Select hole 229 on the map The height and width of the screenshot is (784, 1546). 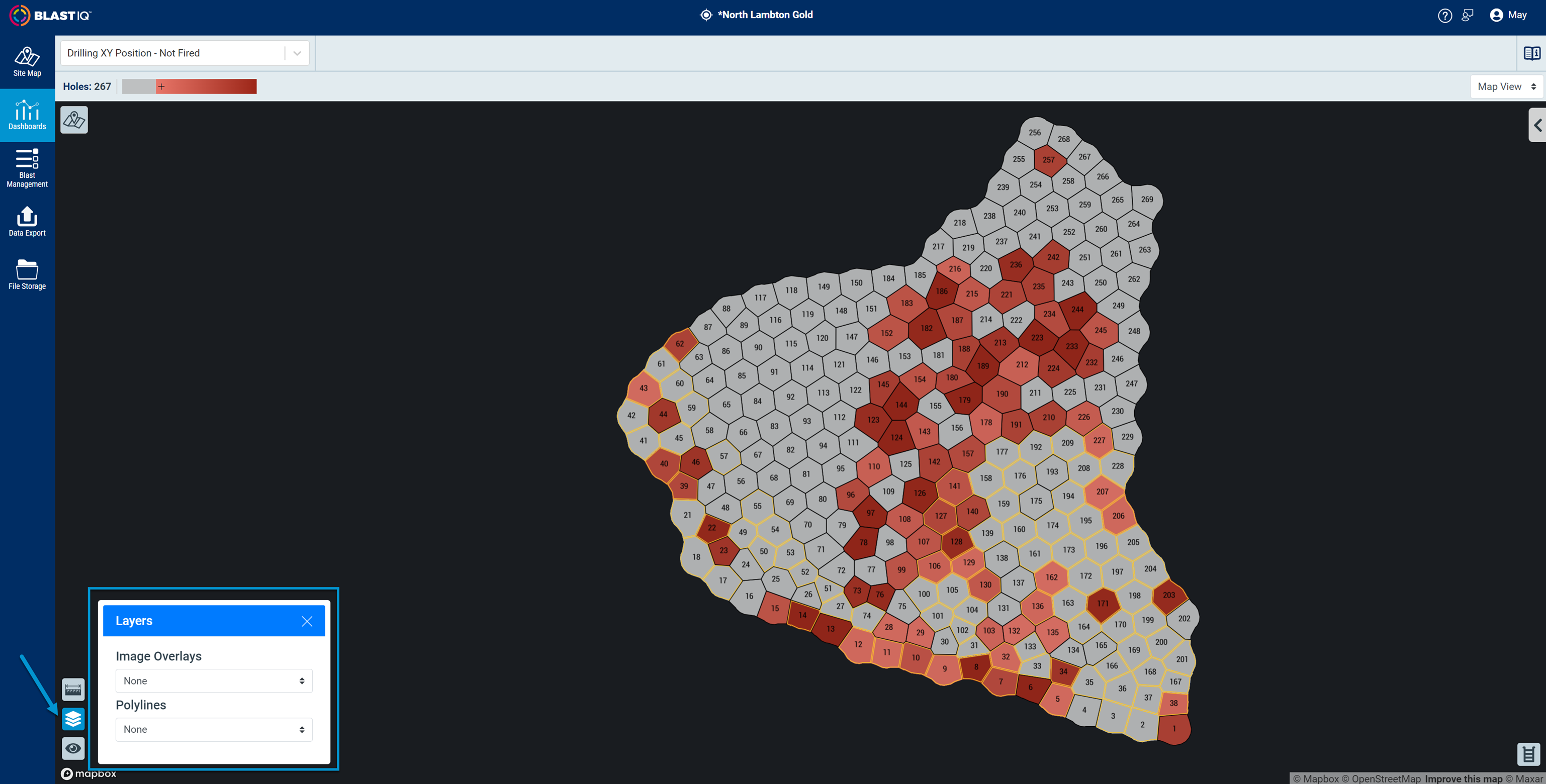pos(1127,437)
